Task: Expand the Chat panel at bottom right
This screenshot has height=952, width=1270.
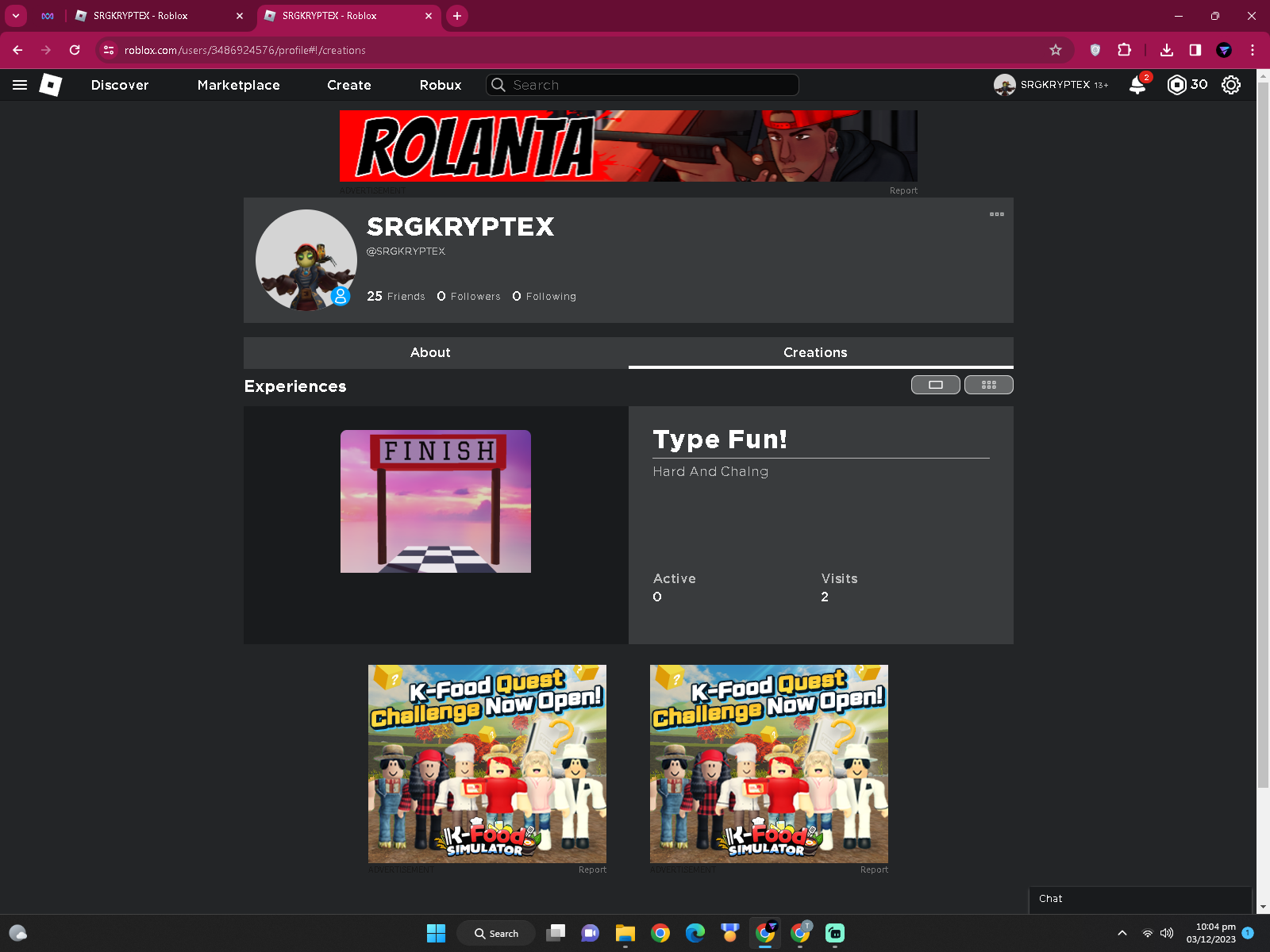Action: [x=1141, y=899]
